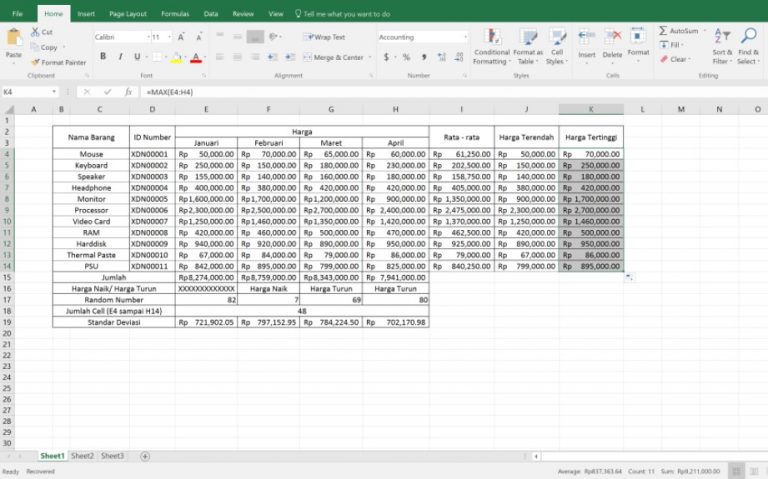This screenshot has height=479, width=768.
Task: Click Find & Select
Action: pos(748,47)
